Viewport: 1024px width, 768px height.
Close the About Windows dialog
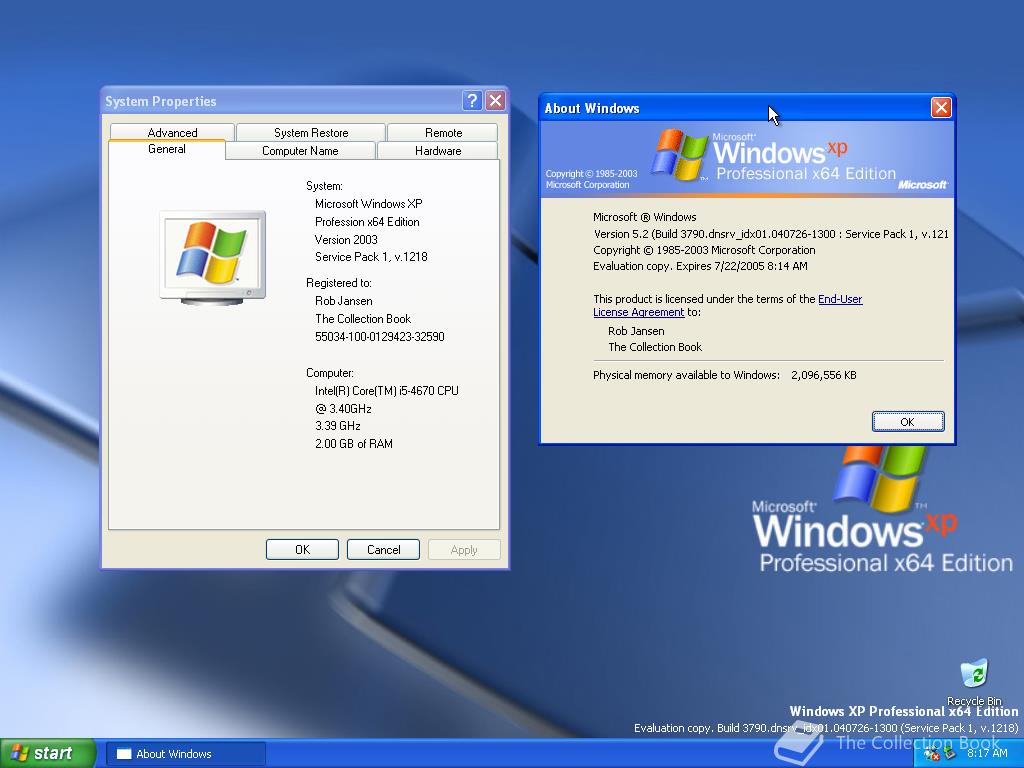pyautogui.click(x=940, y=108)
